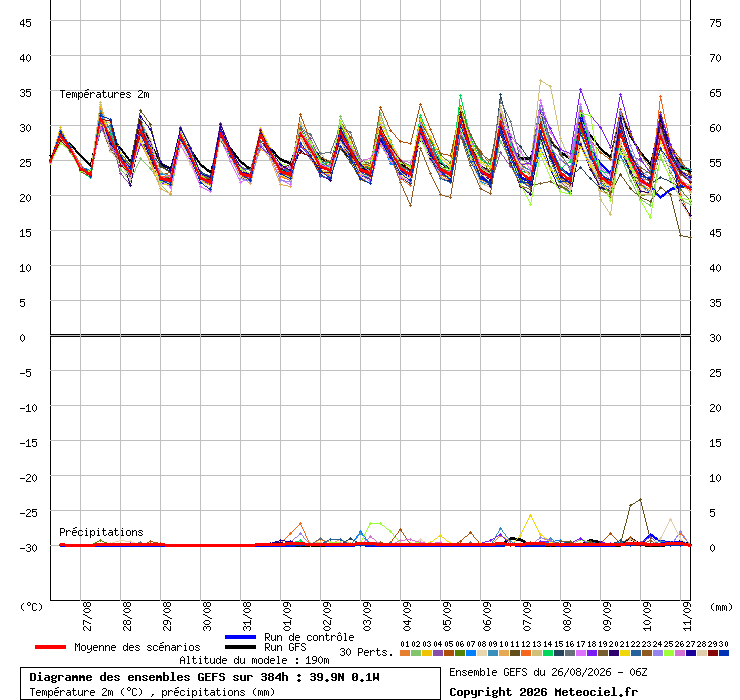740x700 pixels.
Task: Click the perturbation 30 royal blue swatch
Action: coord(724,653)
